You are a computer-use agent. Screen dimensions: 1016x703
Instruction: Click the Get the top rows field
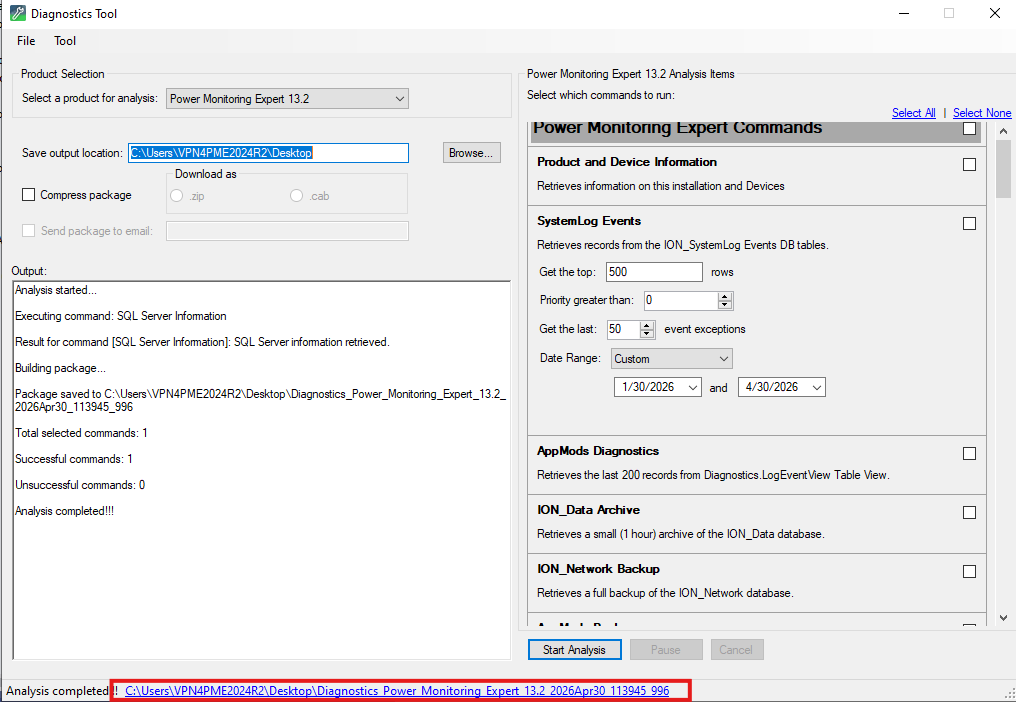click(x=654, y=272)
